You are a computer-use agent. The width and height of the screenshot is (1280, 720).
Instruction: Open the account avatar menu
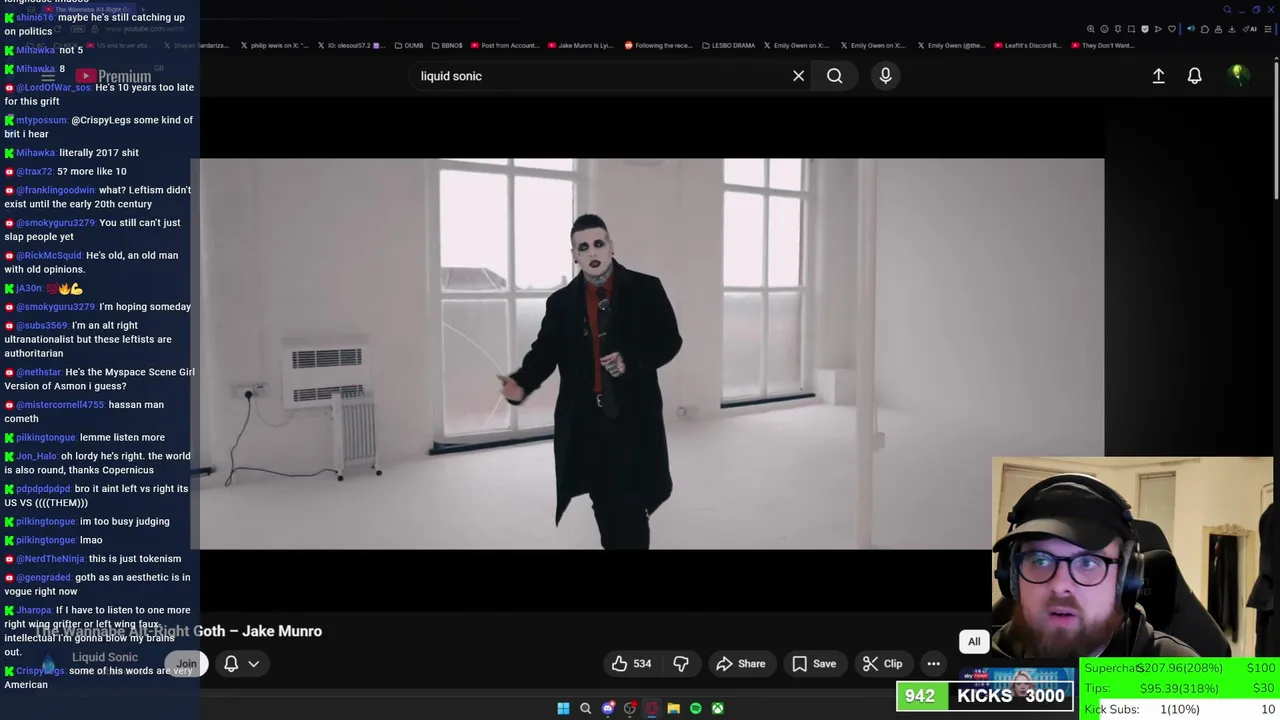click(x=1237, y=75)
